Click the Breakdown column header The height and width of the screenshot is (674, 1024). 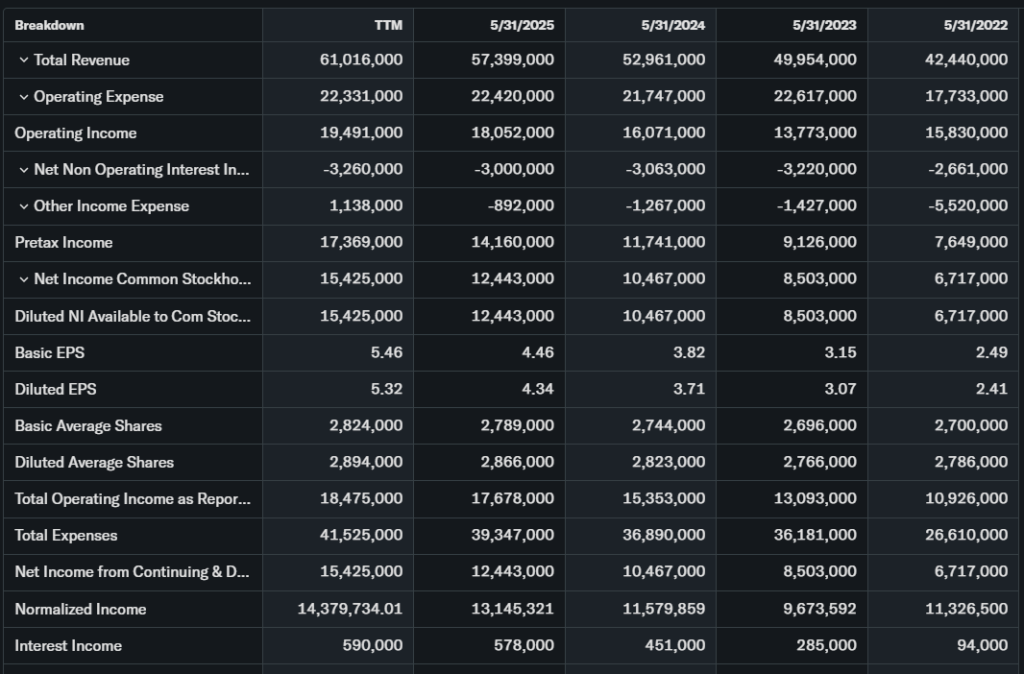(x=49, y=25)
